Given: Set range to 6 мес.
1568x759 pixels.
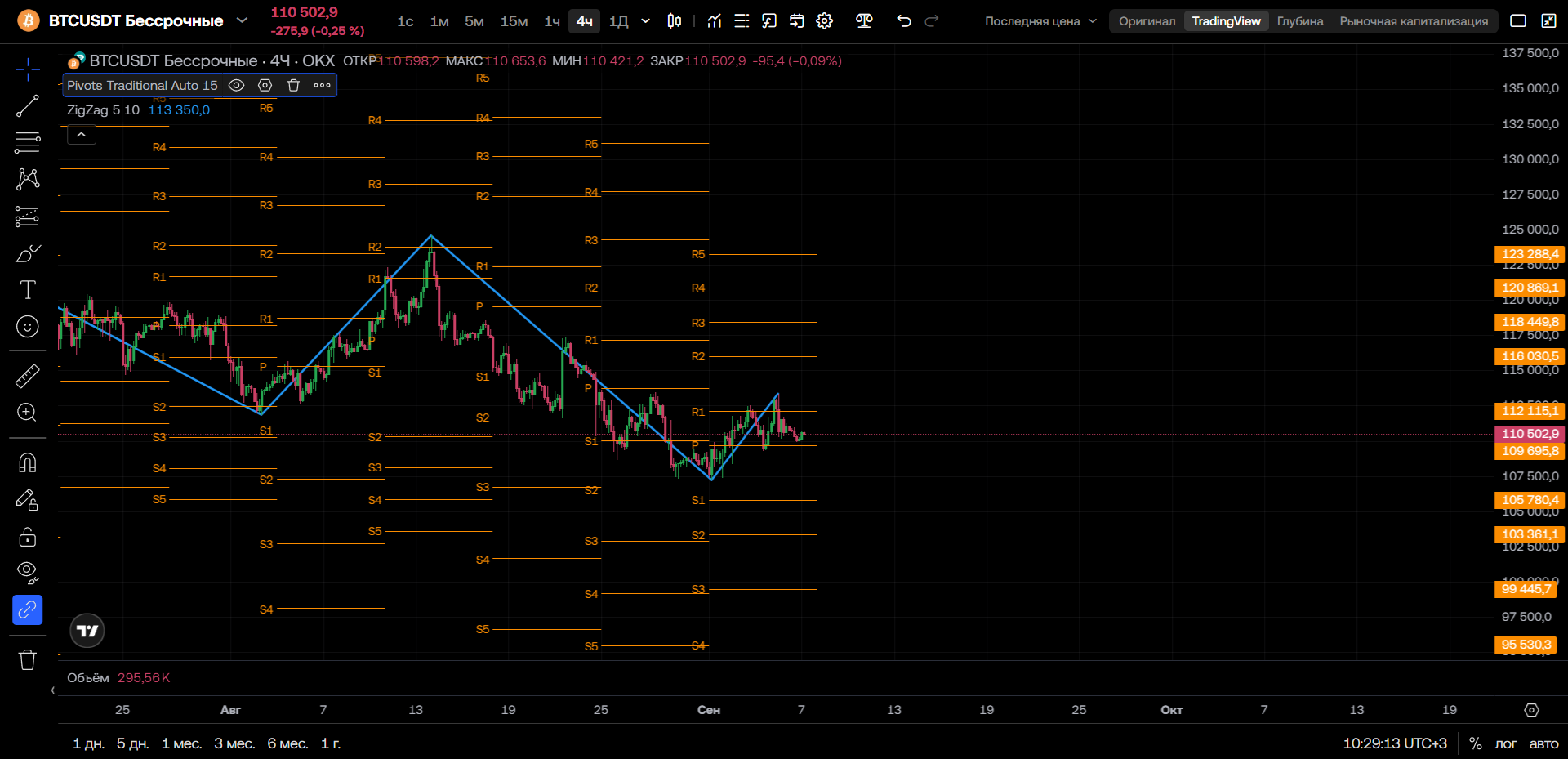Looking at the screenshot, I should click(287, 743).
